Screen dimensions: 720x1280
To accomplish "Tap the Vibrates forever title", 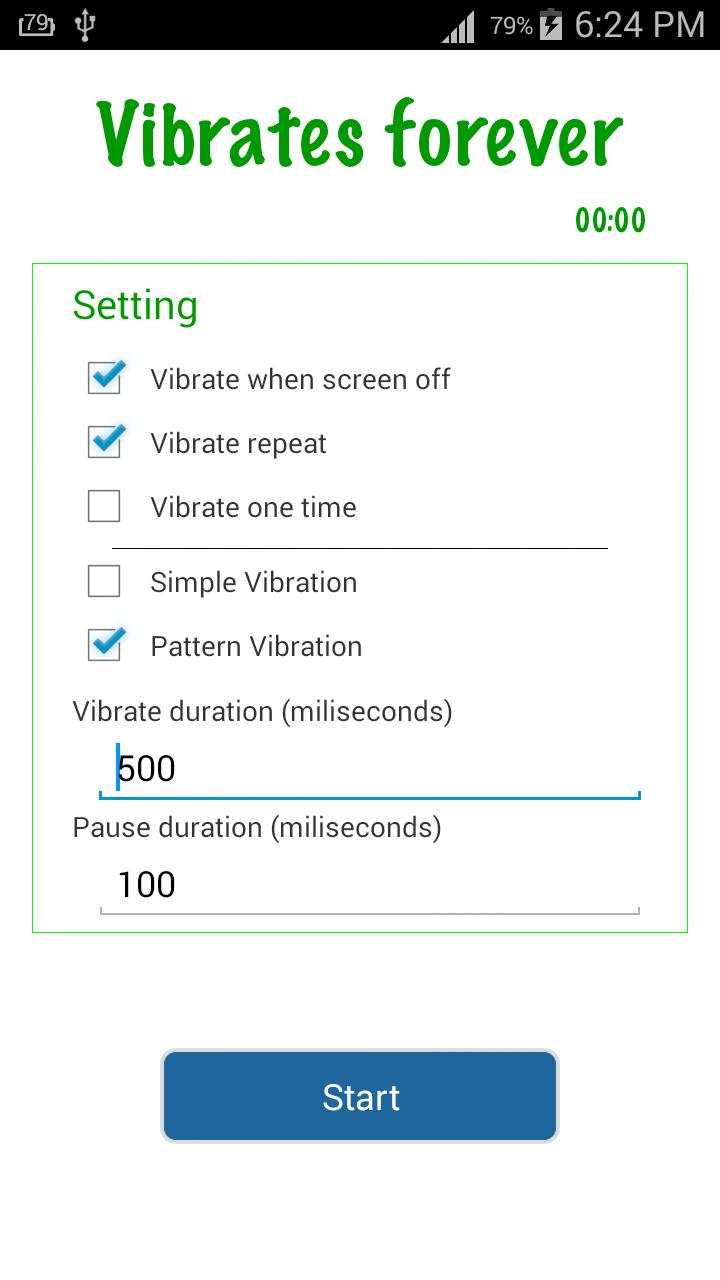I will 360,134.
